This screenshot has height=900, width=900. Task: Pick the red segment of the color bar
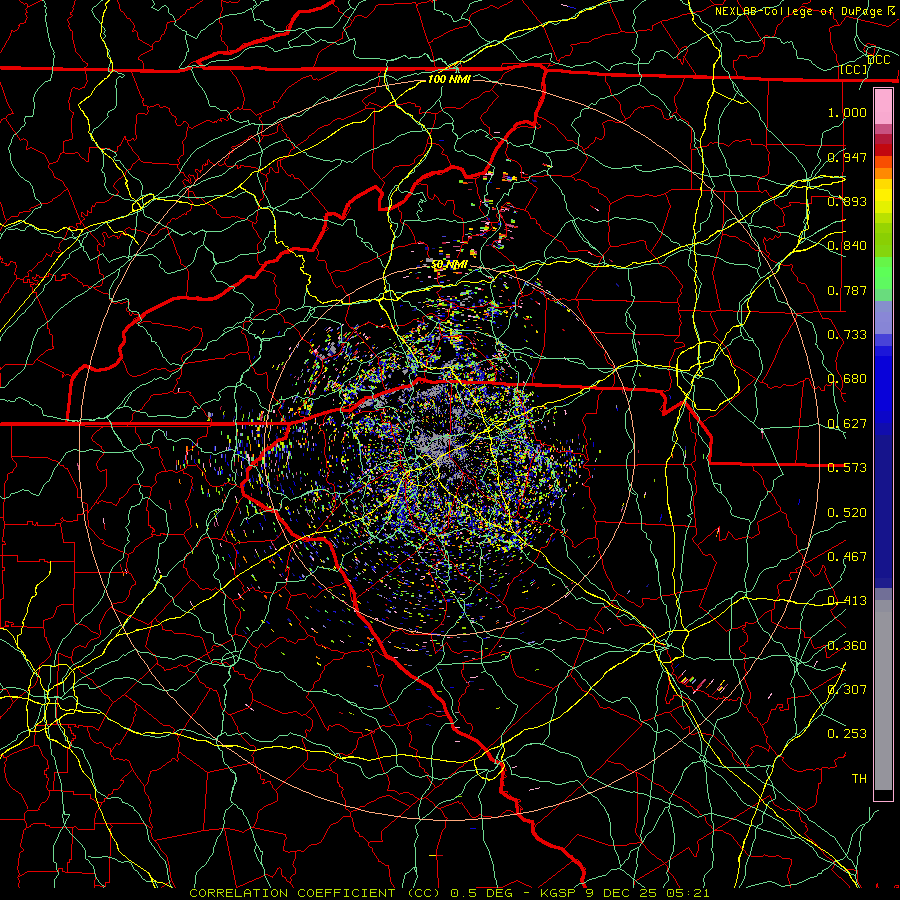[x=883, y=150]
